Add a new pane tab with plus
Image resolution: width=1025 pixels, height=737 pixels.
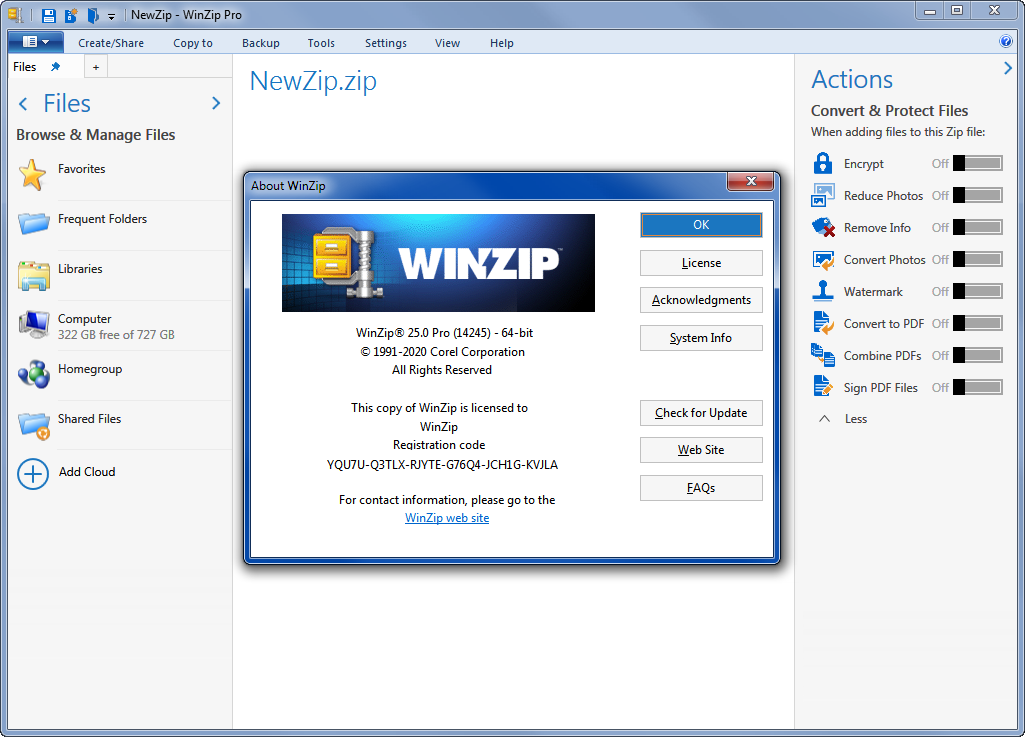pos(96,67)
